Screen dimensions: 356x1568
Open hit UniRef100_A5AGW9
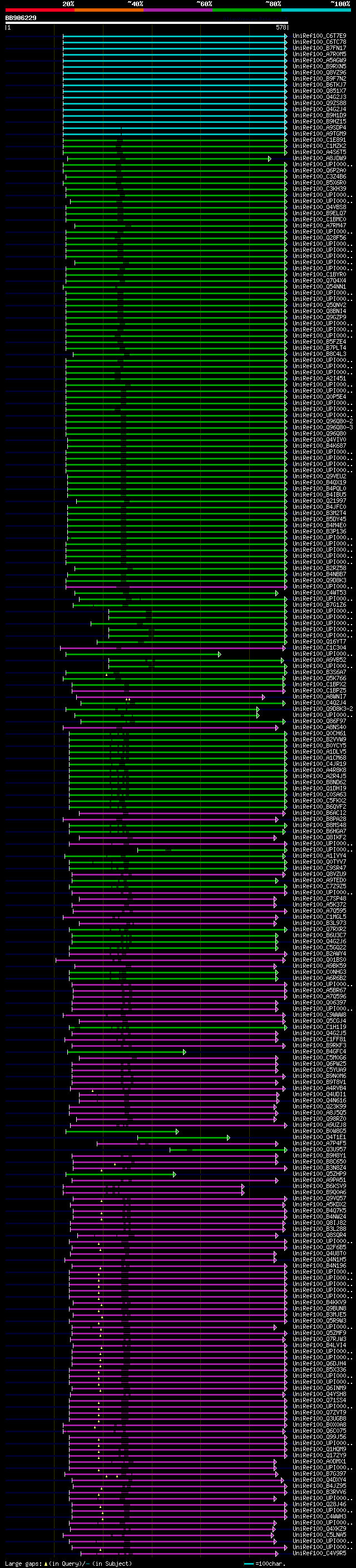tap(319, 60)
